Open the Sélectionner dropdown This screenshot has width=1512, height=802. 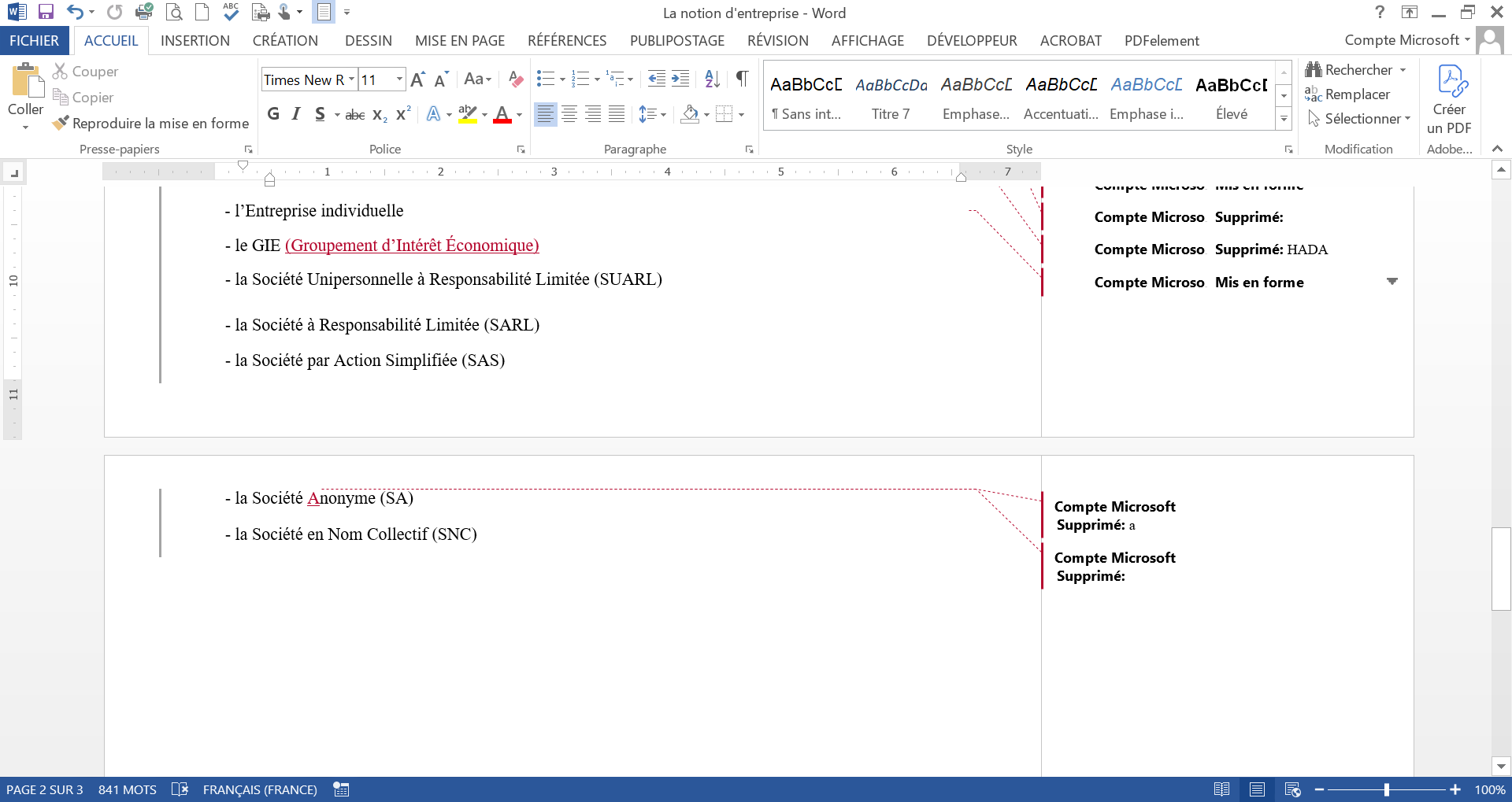click(1358, 119)
